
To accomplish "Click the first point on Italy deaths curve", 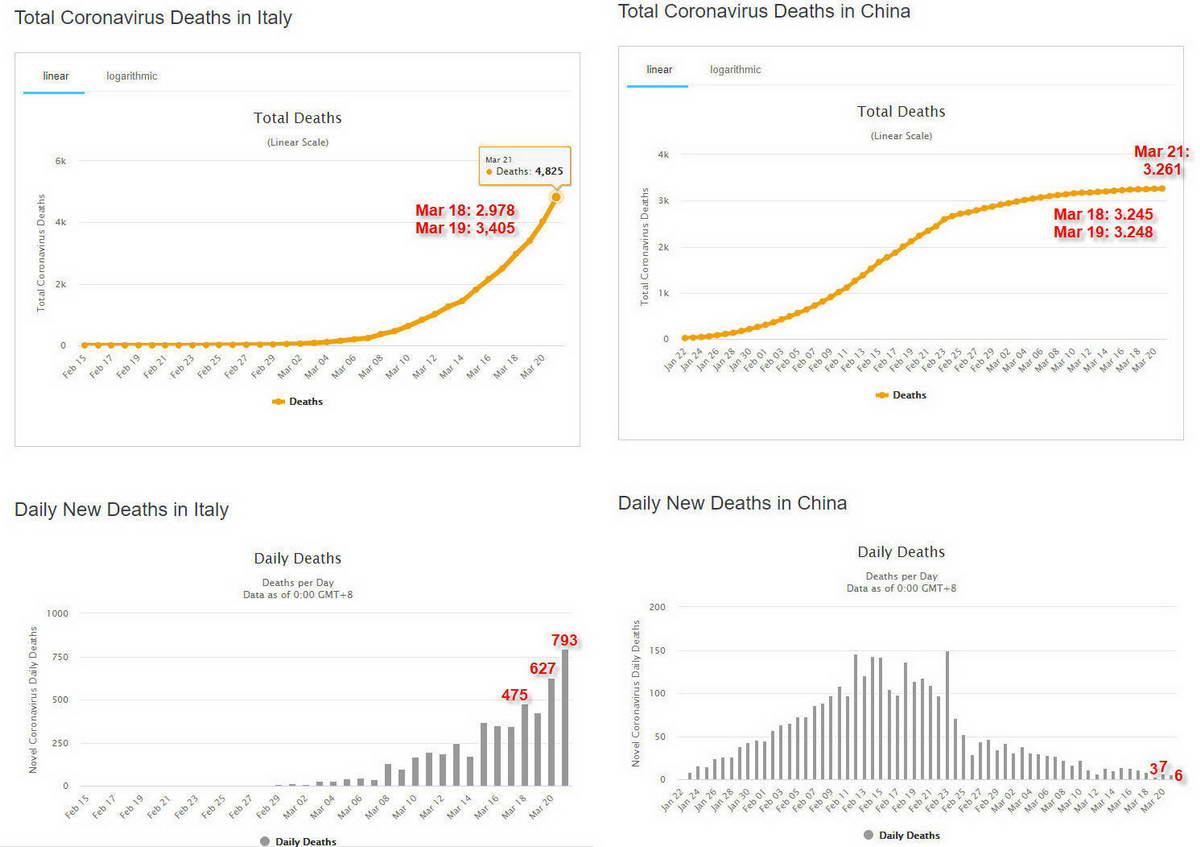I will 84,345.
